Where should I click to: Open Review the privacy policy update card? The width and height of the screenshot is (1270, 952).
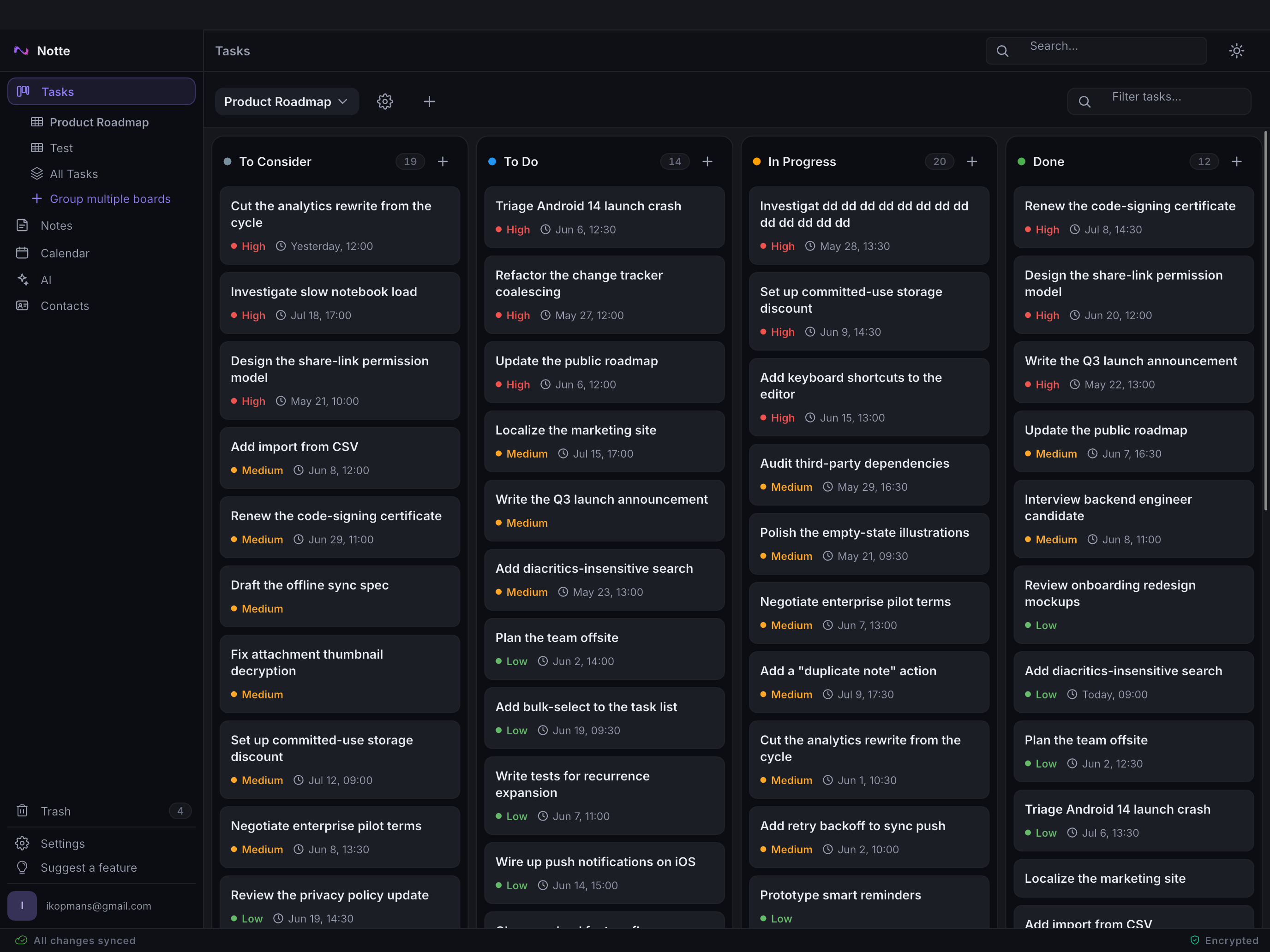pos(340,902)
